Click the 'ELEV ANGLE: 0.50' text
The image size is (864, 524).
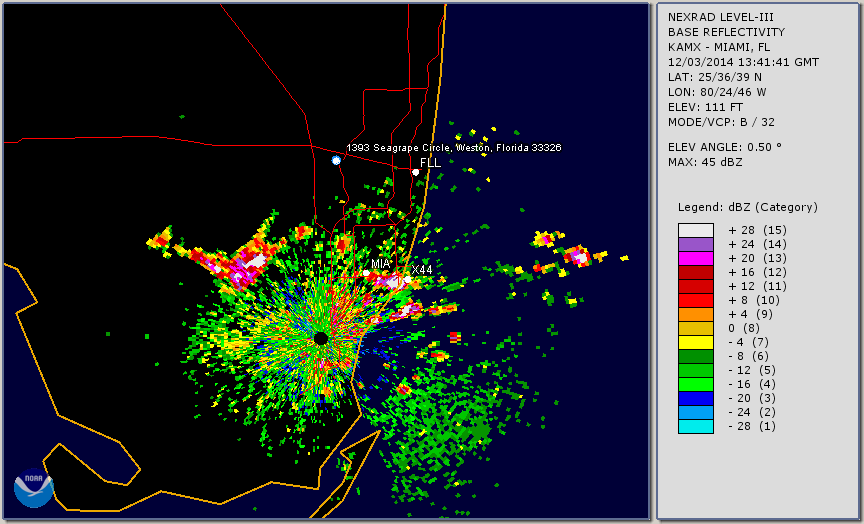point(725,147)
